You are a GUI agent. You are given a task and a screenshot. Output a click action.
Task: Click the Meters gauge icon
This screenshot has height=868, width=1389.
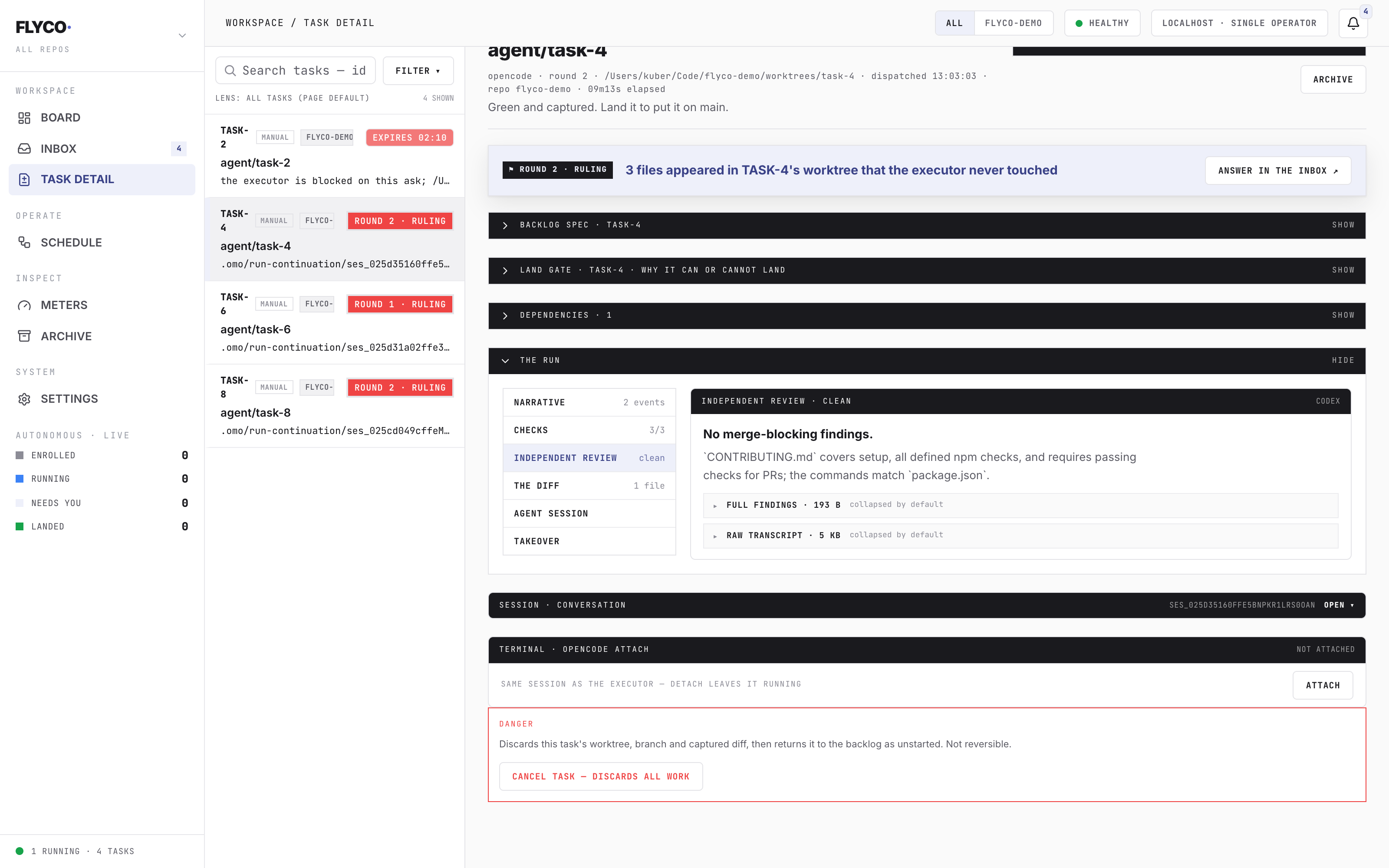24,306
